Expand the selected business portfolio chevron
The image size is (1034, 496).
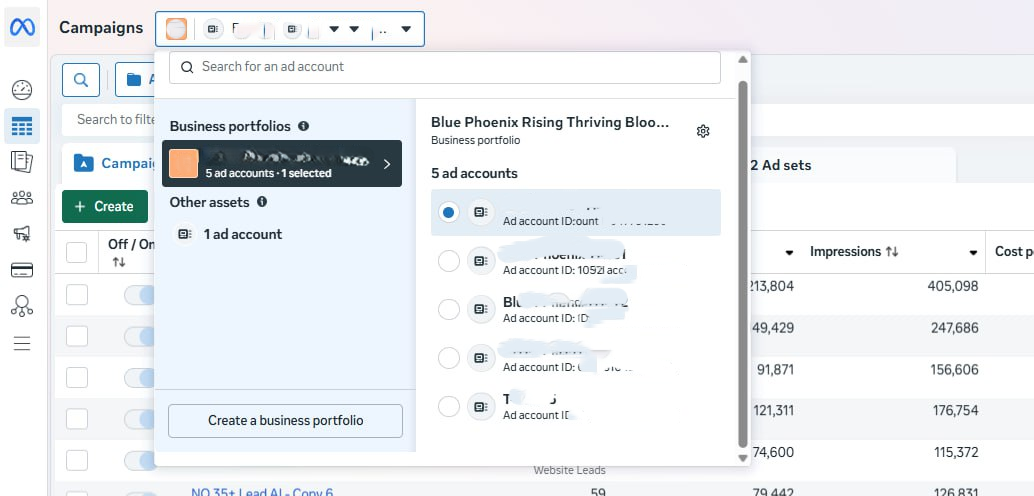(x=387, y=164)
